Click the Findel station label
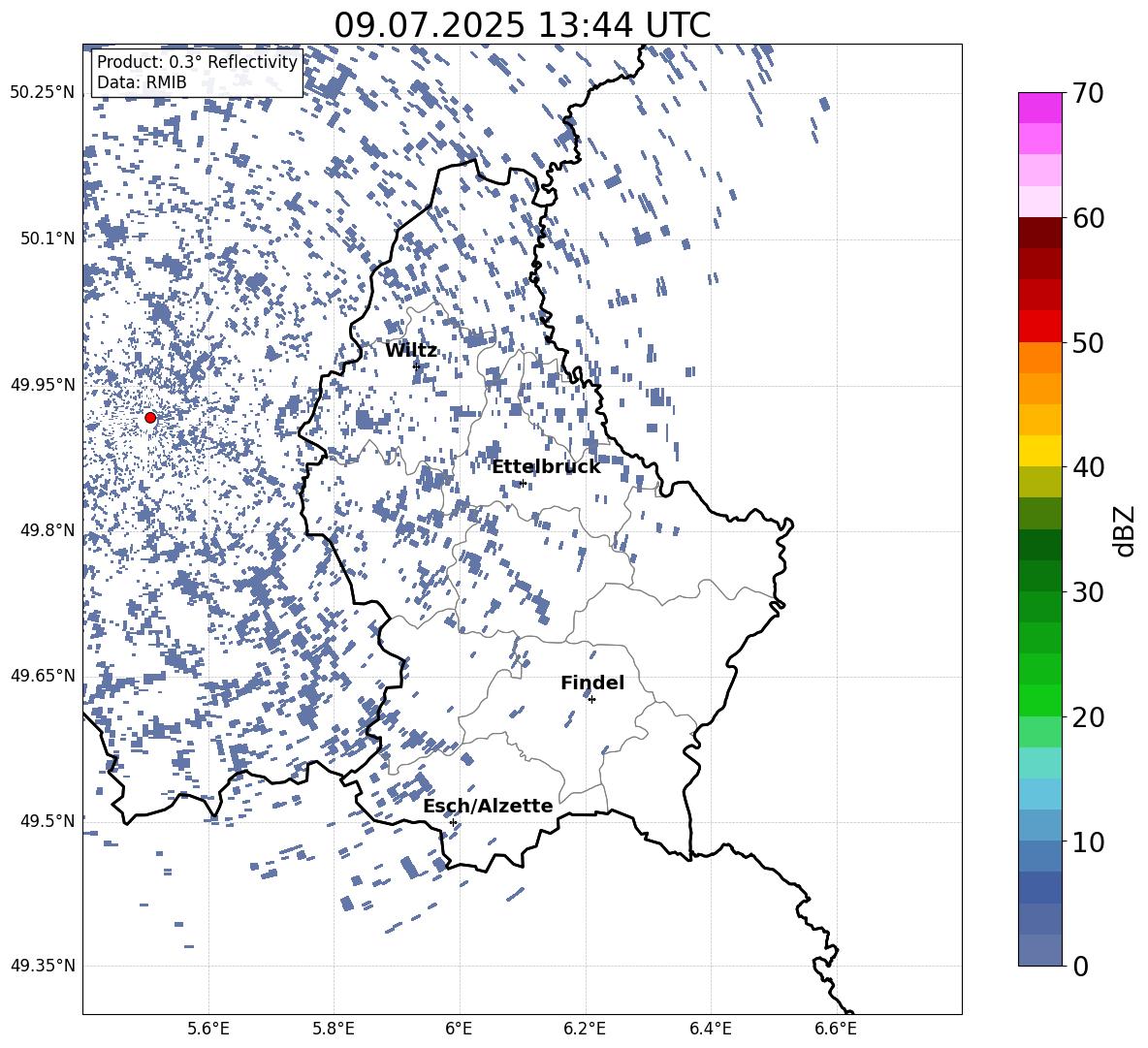 592,683
